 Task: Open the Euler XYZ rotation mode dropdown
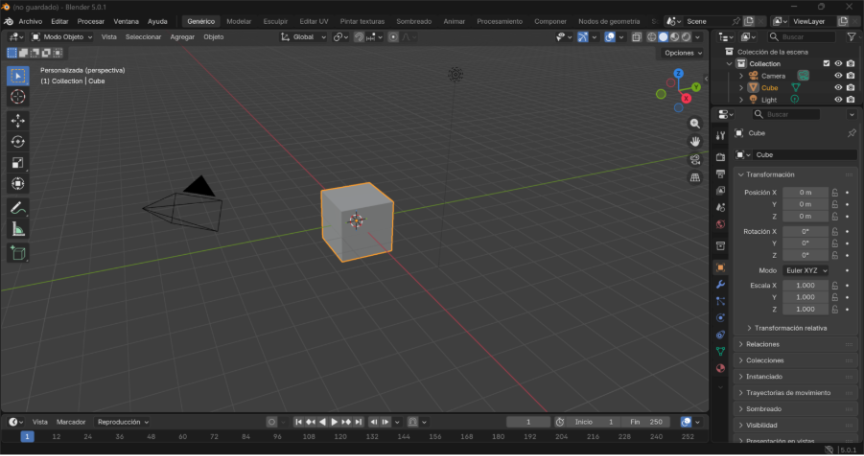(x=806, y=270)
